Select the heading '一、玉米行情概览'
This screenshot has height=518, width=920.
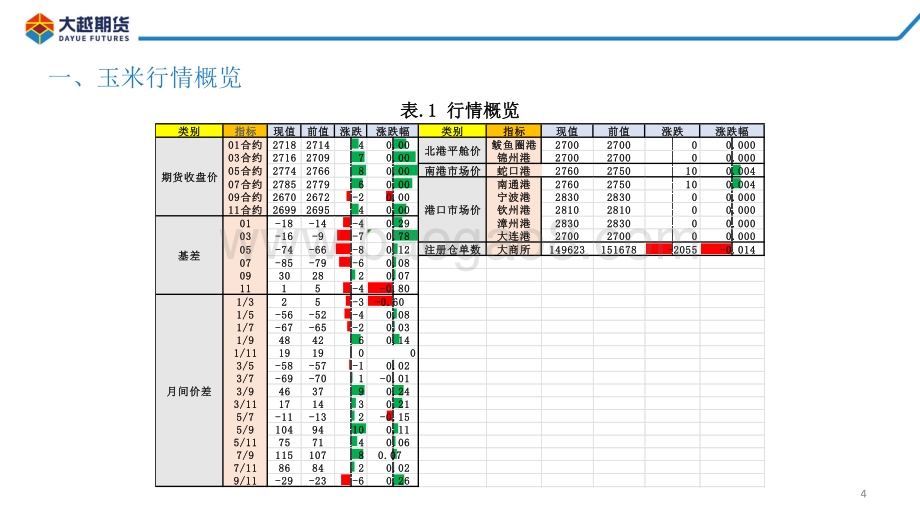click(145, 78)
